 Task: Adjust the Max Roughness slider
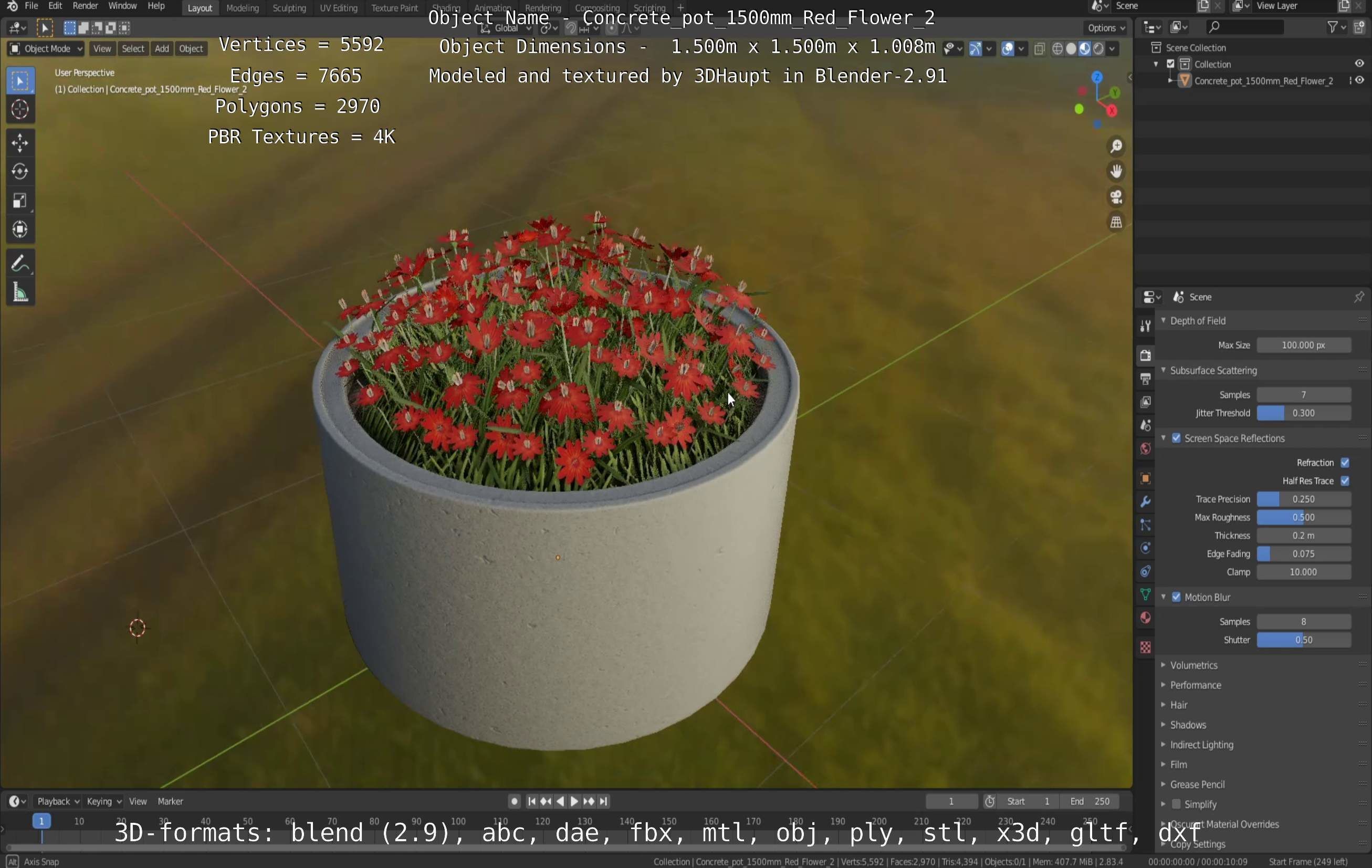(1304, 518)
